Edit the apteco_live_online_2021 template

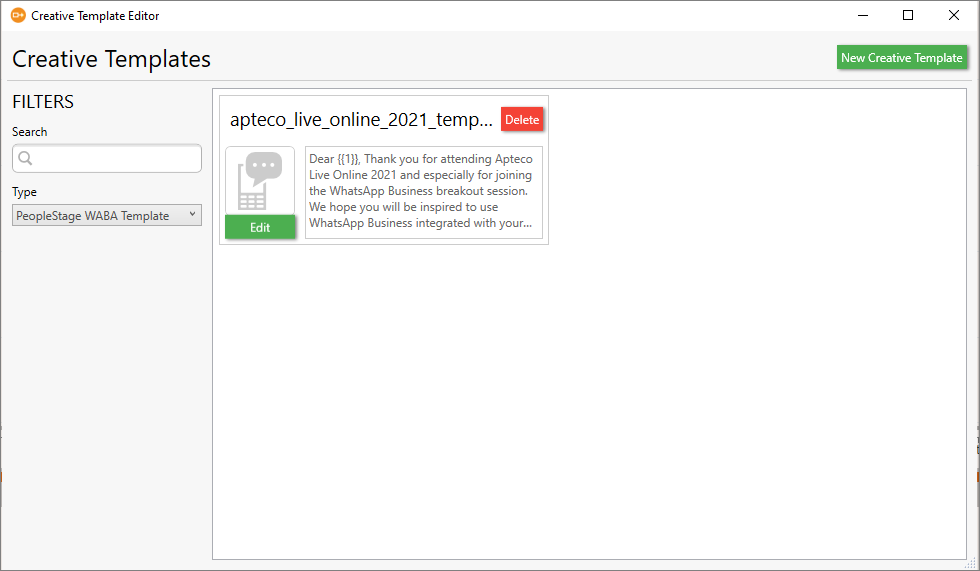click(x=260, y=227)
